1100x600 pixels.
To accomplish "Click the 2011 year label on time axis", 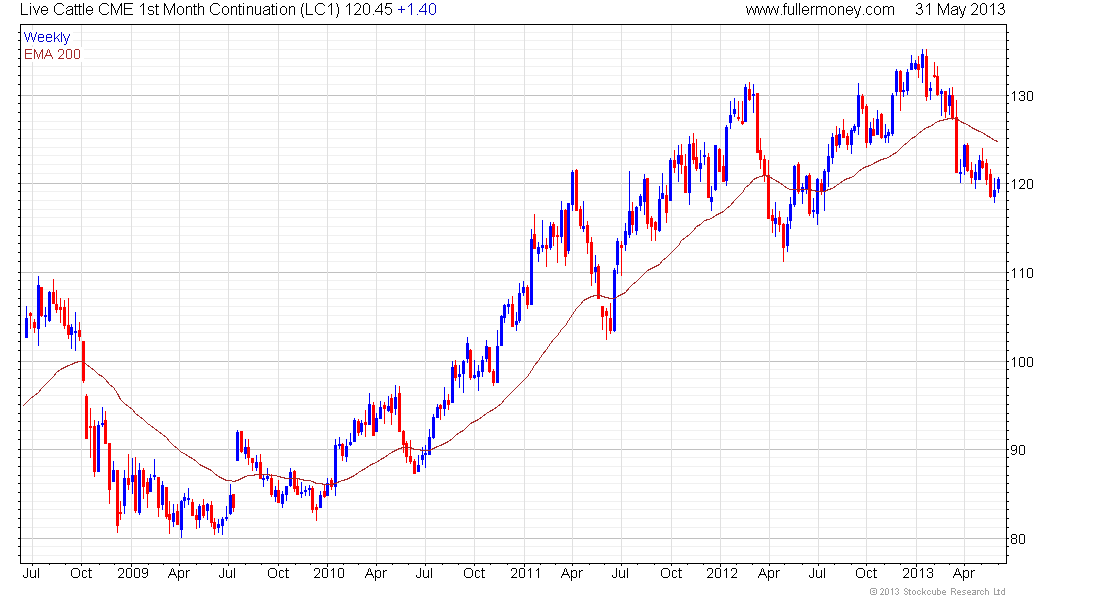I will click(x=525, y=573).
